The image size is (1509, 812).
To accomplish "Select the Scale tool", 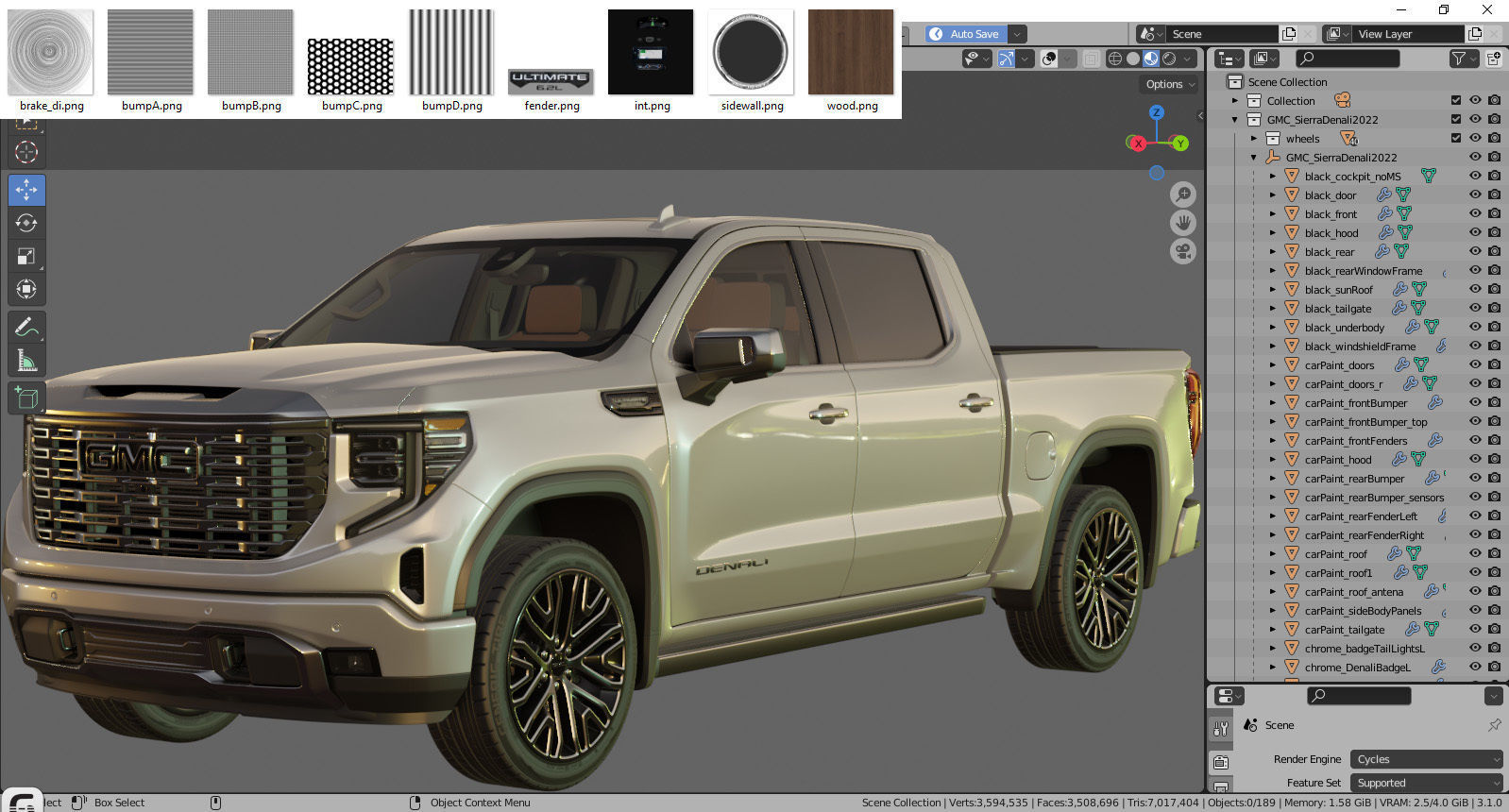I will (26, 256).
